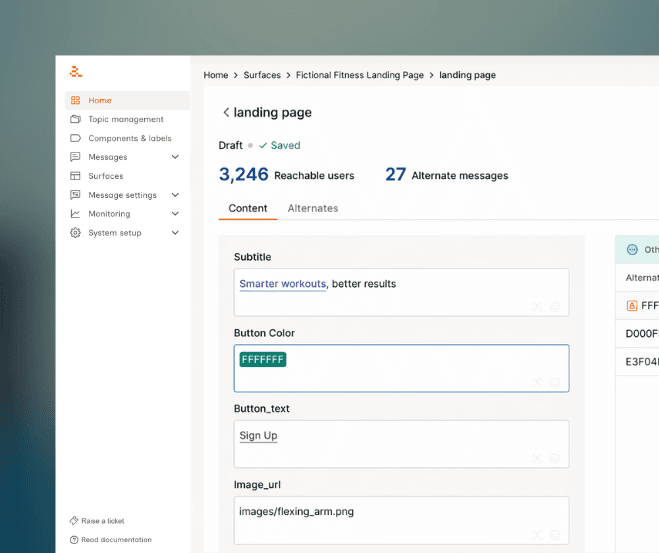
Task: Open Components & labels
Action: pyautogui.click(x=130, y=138)
